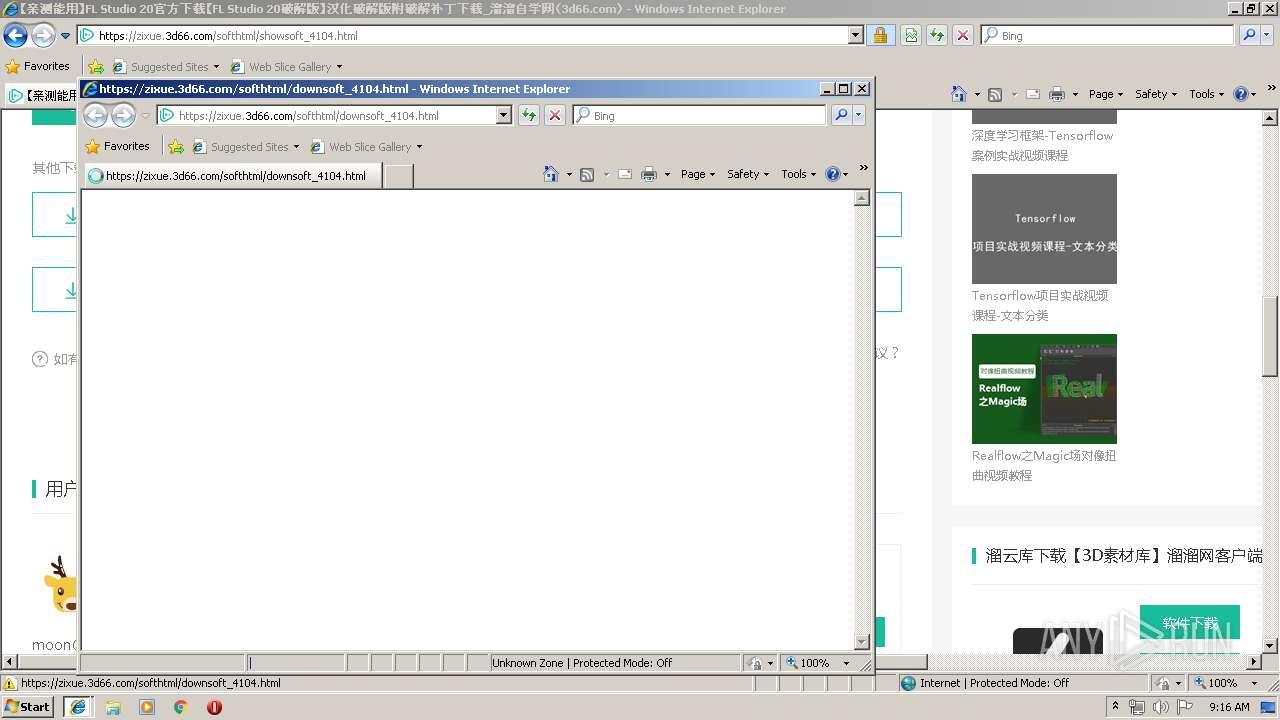Screen dimensions: 1280x720
Task: Open Tools menu in popup window
Action: click(x=799, y=174)
